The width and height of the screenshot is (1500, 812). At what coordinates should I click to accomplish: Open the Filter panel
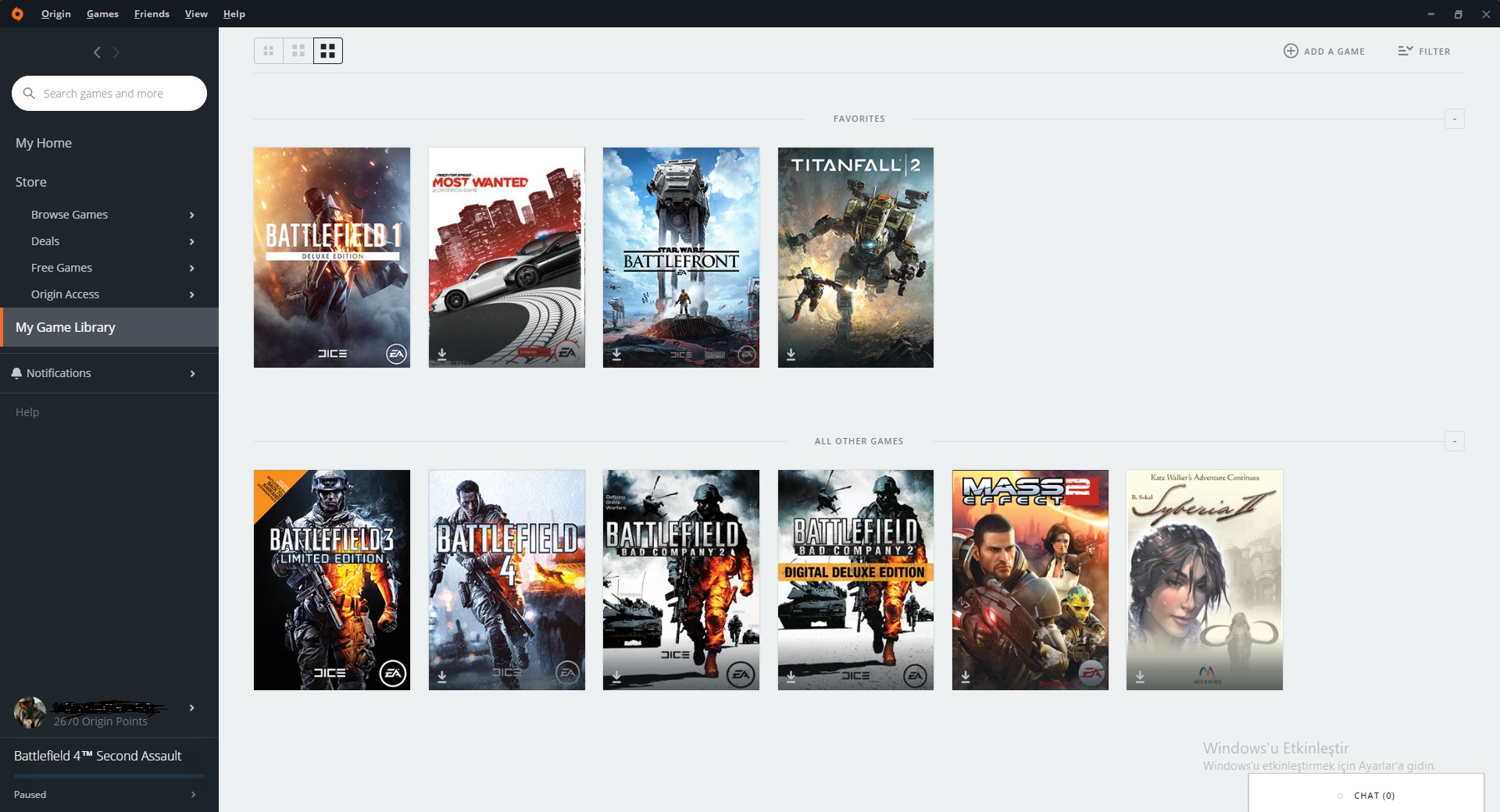[x=1423, y=51]
